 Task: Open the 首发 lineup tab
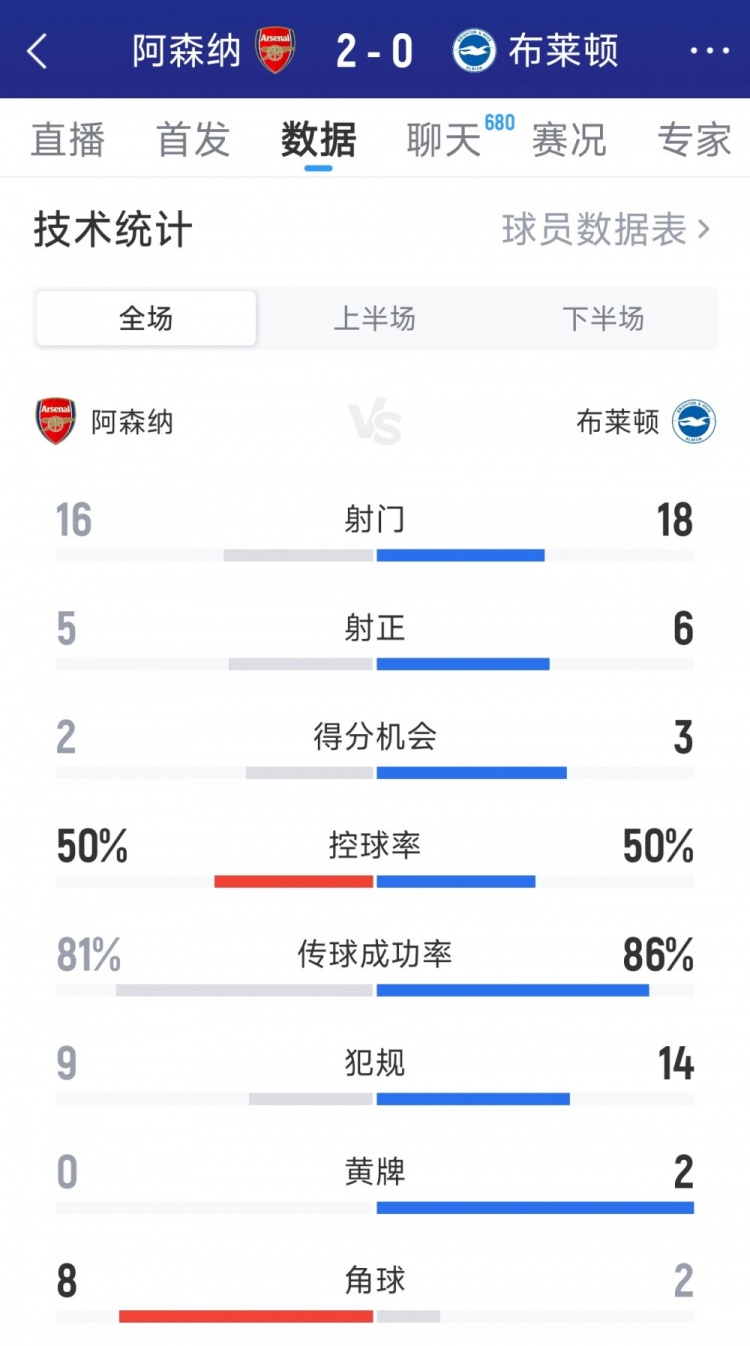click(193, 140)
